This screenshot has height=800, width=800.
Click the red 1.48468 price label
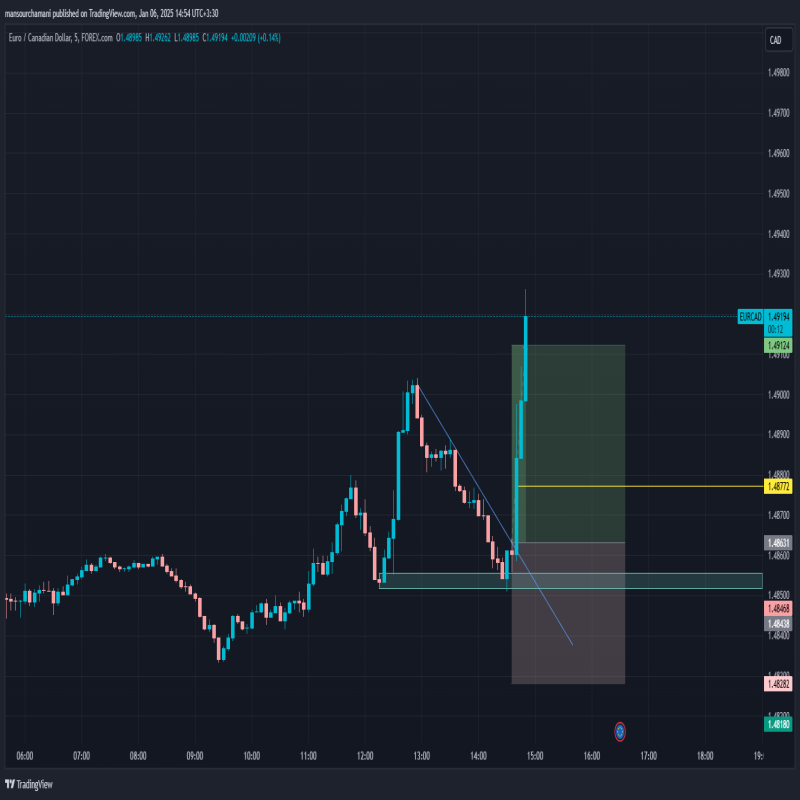coord(778,608)
